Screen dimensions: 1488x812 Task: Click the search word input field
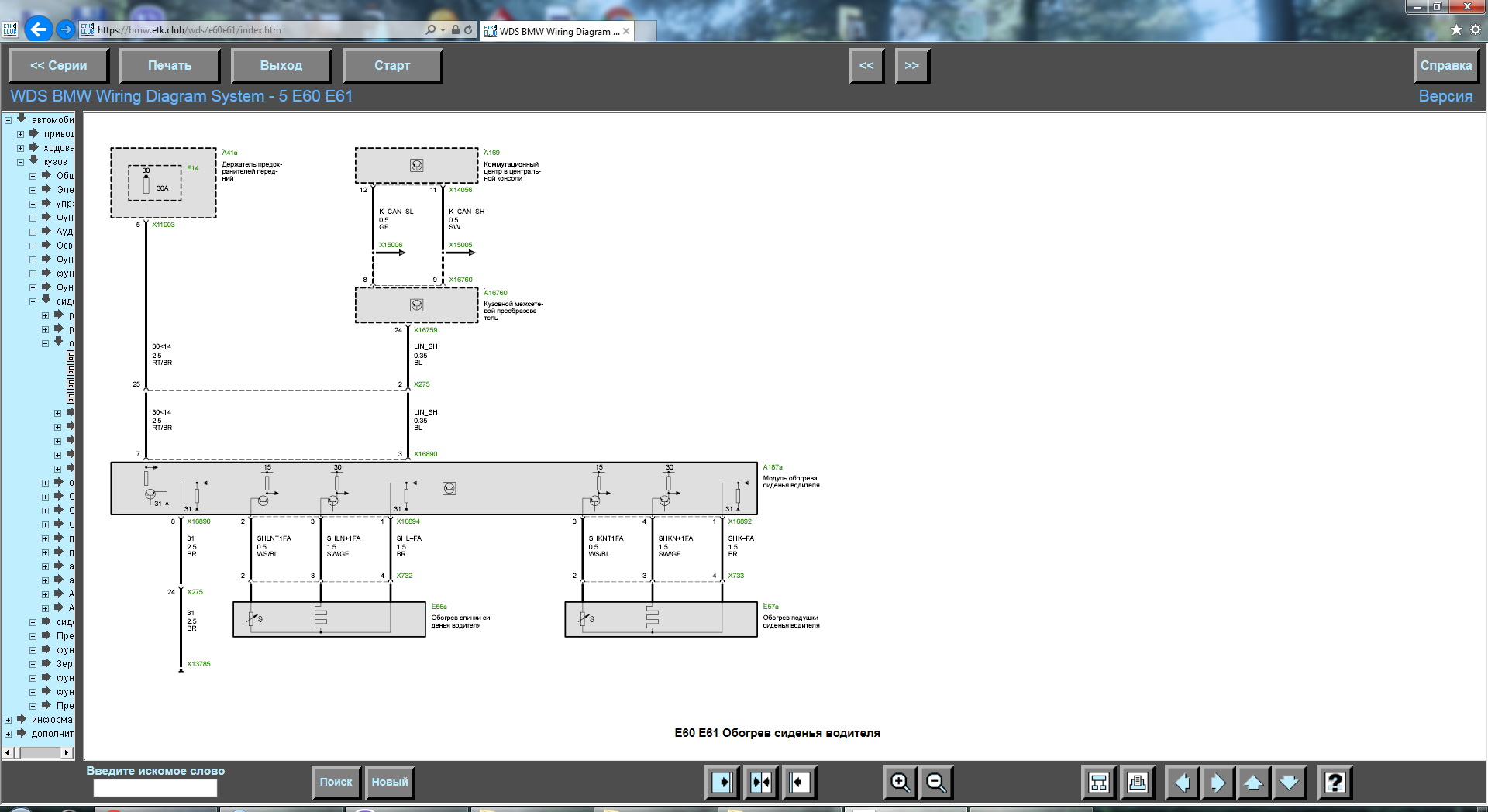click(x=155, y=788)
